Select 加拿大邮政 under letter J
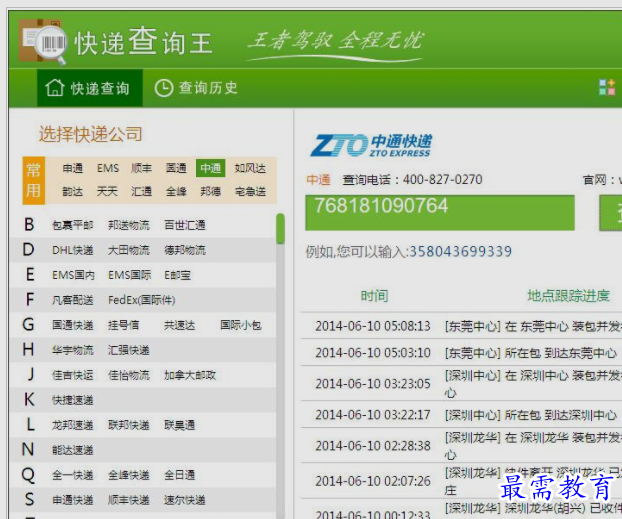The height and width of the screenshot is (519, 622). click(190, 375)
